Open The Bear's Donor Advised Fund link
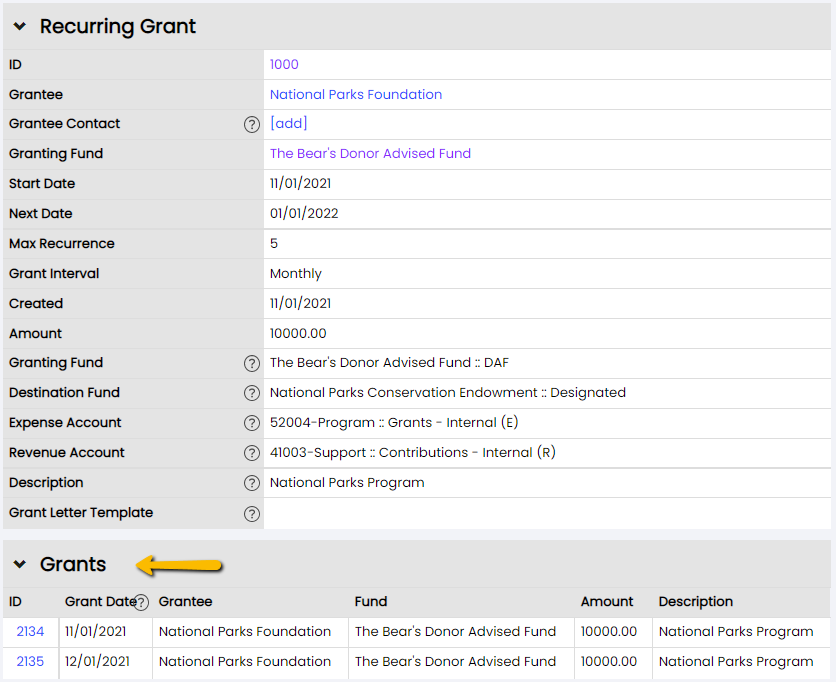836x682 pixels. click(370, 154)
